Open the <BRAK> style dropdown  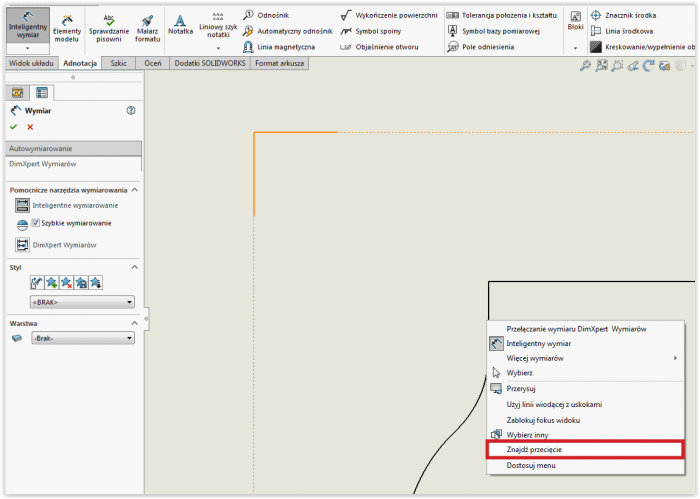(x=82, y=302)
